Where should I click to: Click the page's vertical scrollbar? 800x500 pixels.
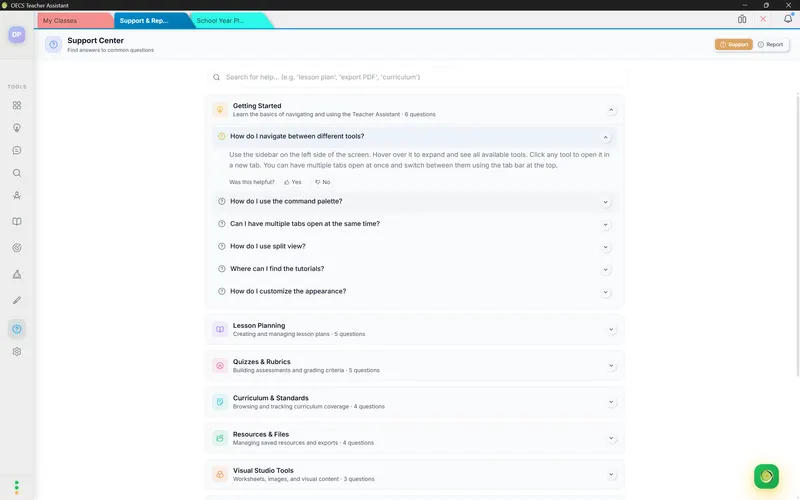click(x=798, y=235)
